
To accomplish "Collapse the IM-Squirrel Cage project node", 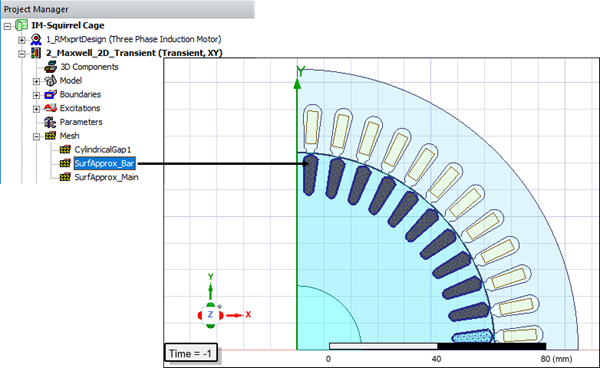I will point(7,26).
